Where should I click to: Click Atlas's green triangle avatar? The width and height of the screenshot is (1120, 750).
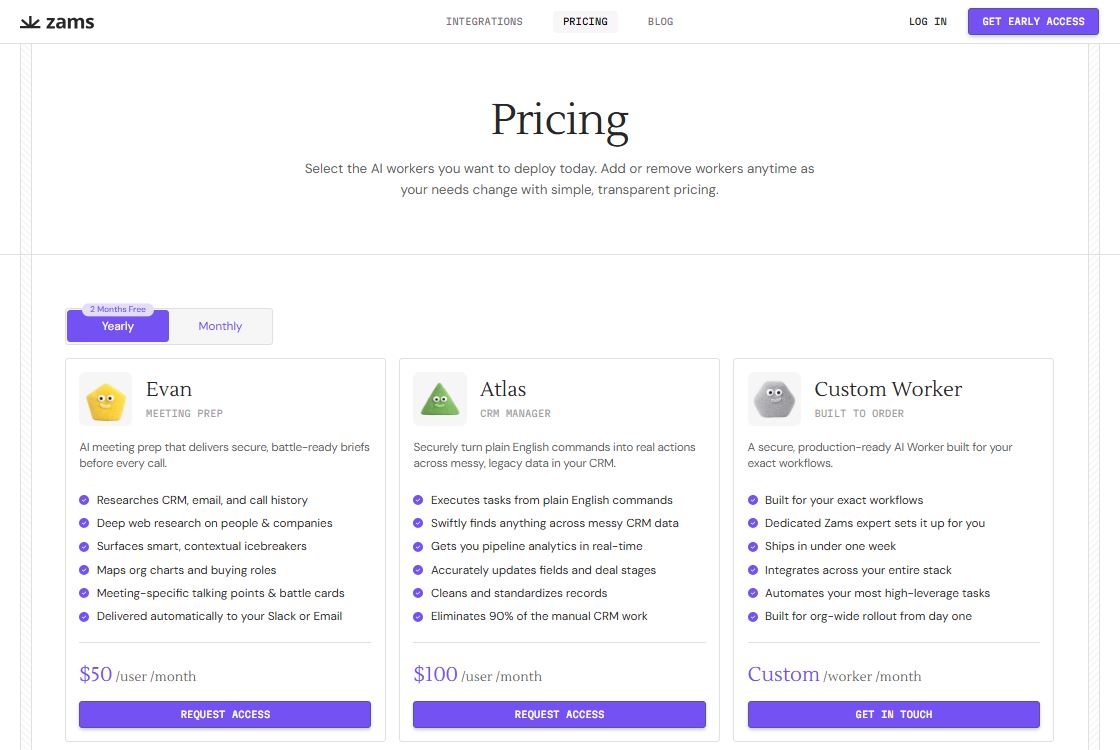(x=439, y=399)
